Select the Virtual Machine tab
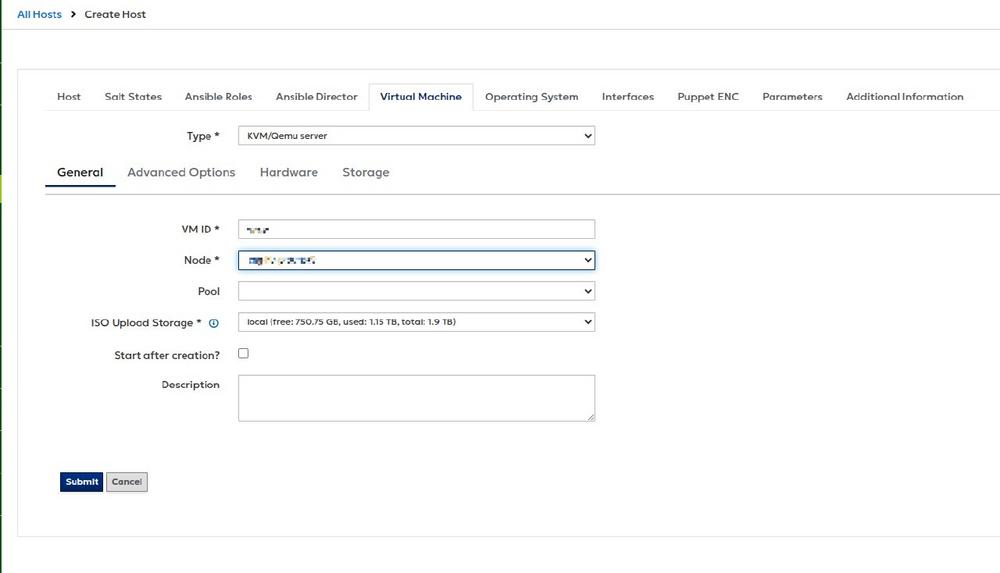This screenshot has height=573, width=1000. pos(421,96)
